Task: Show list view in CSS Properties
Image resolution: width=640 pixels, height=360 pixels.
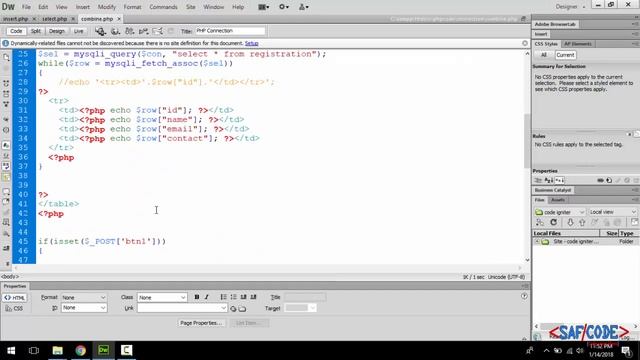Action: coord(549,180)
